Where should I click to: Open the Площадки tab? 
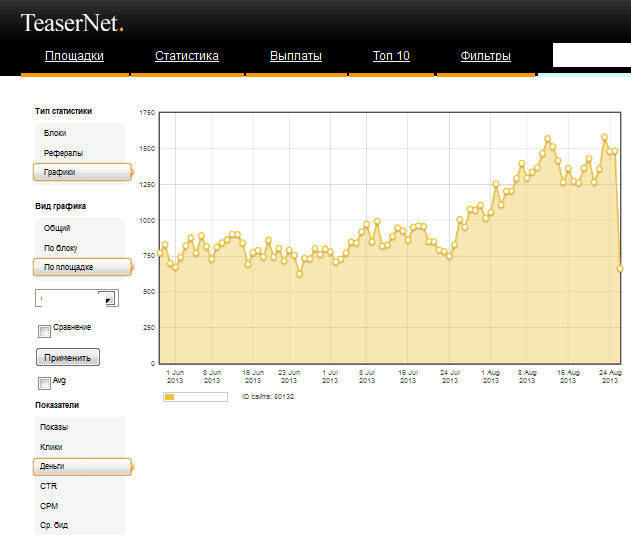(x=75, y=56)
